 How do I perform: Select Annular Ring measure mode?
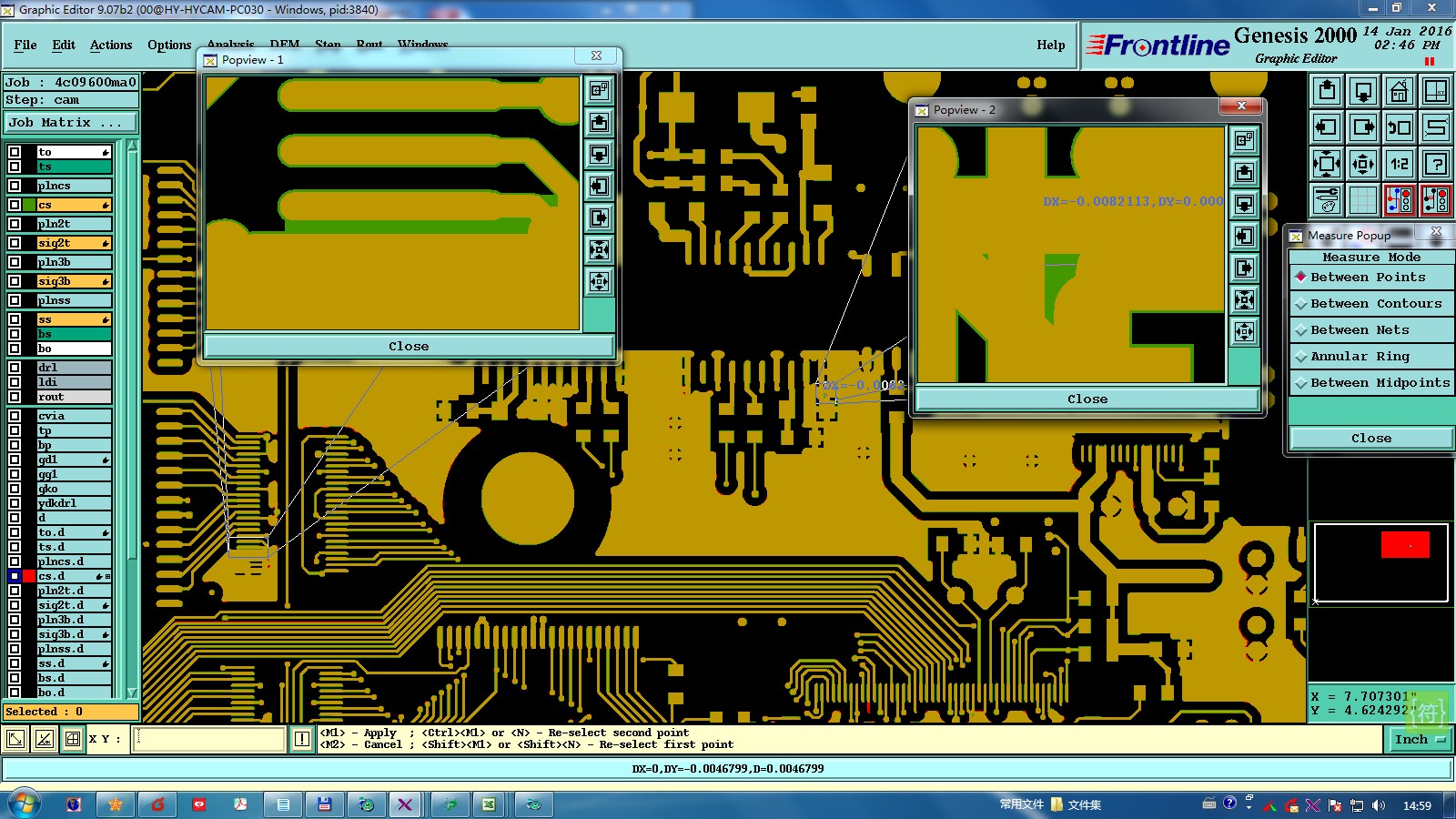[x=1371, y=357]
